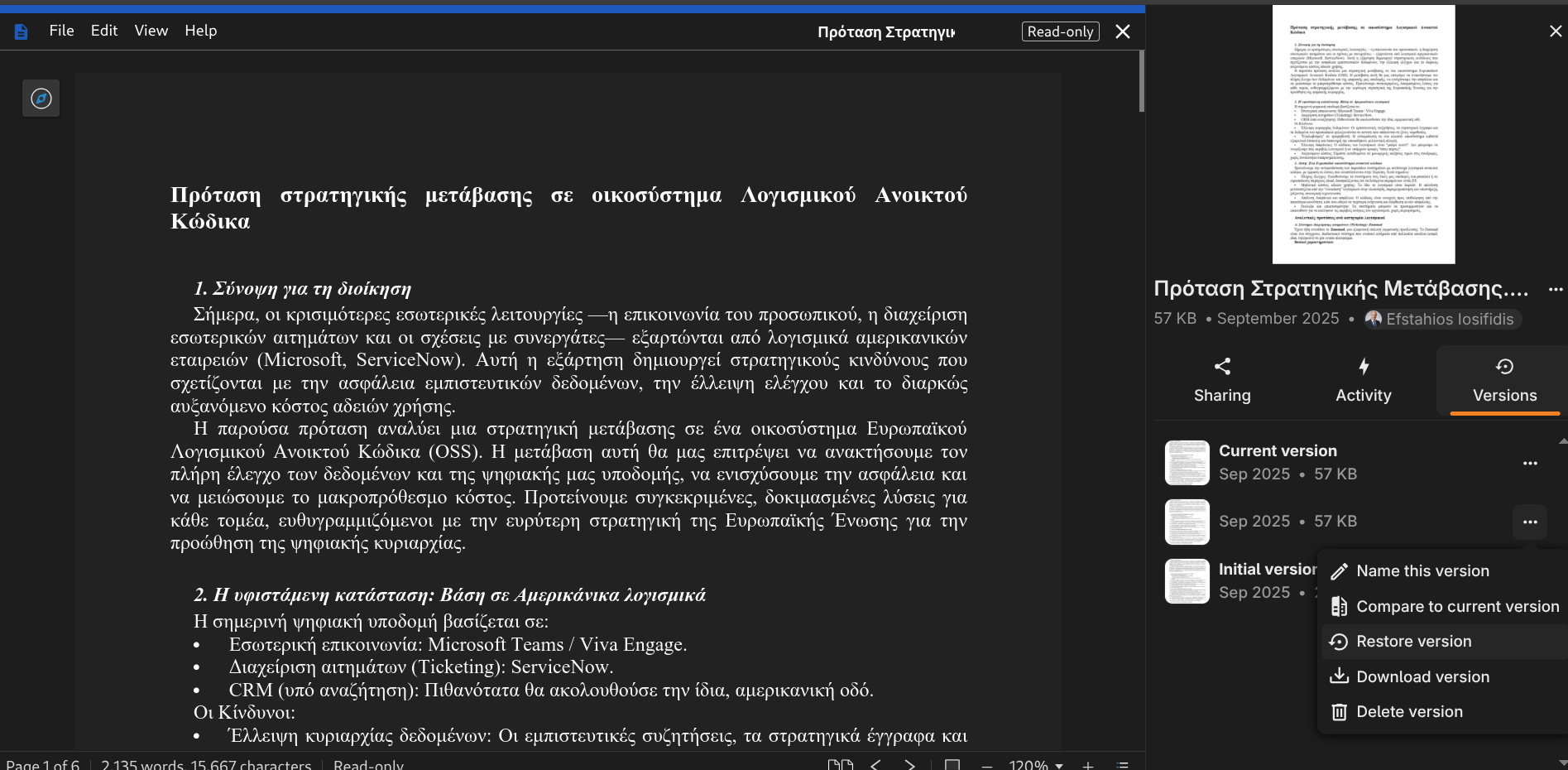Select the Versions tab
Screen dimensions: 1568x770
1504,381
